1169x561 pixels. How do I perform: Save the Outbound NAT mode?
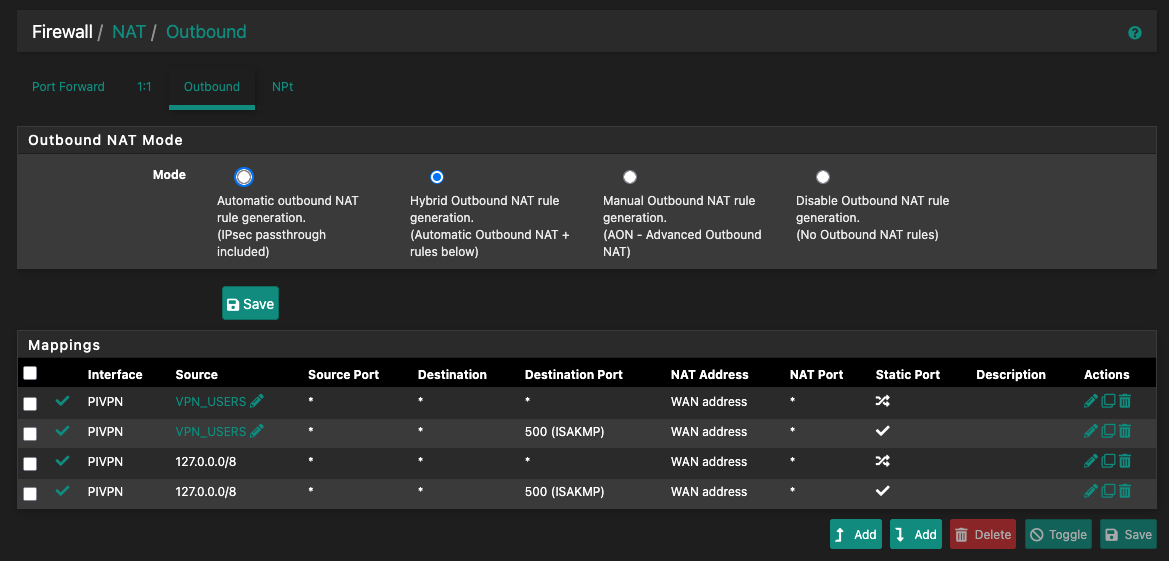250,304
